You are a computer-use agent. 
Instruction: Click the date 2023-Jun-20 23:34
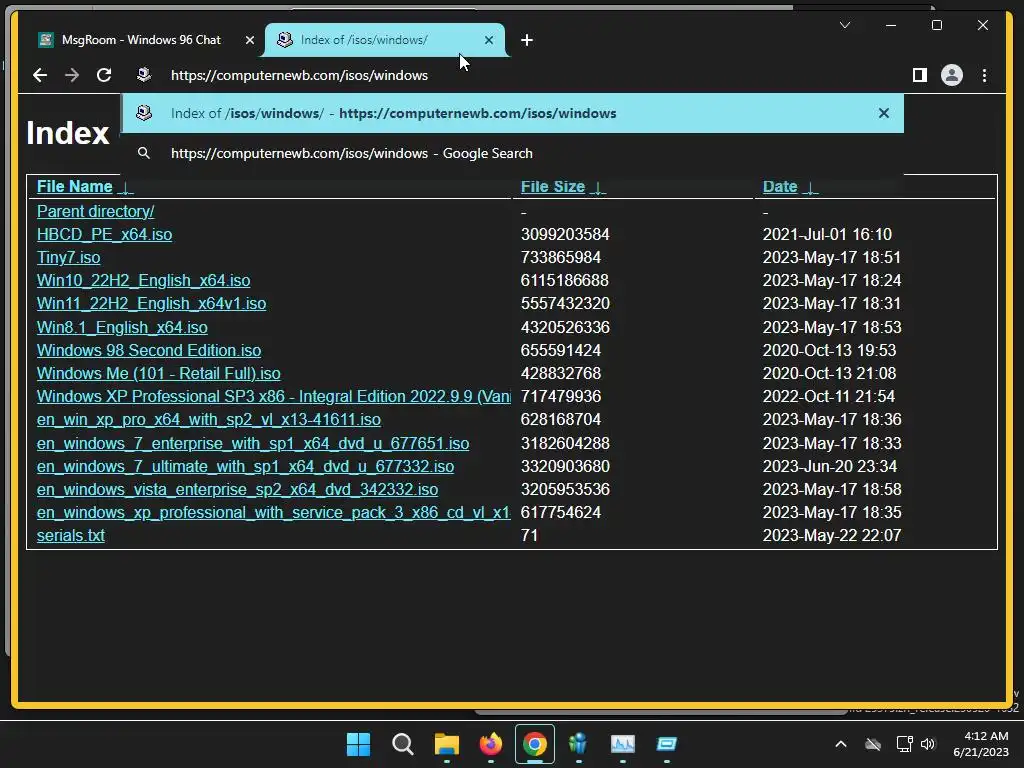[829, 466]
